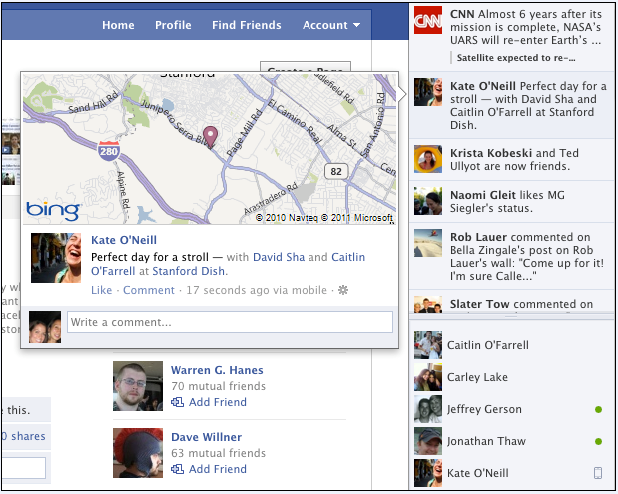Click the Write a comment field
Screen dimensions: 618x494
230,322
